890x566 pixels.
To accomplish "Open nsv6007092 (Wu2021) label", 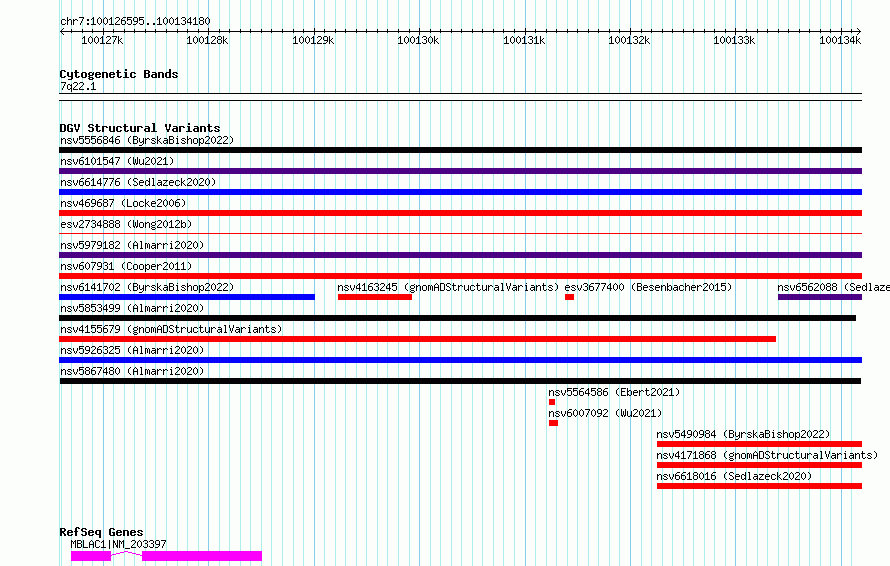I will 605,413.
